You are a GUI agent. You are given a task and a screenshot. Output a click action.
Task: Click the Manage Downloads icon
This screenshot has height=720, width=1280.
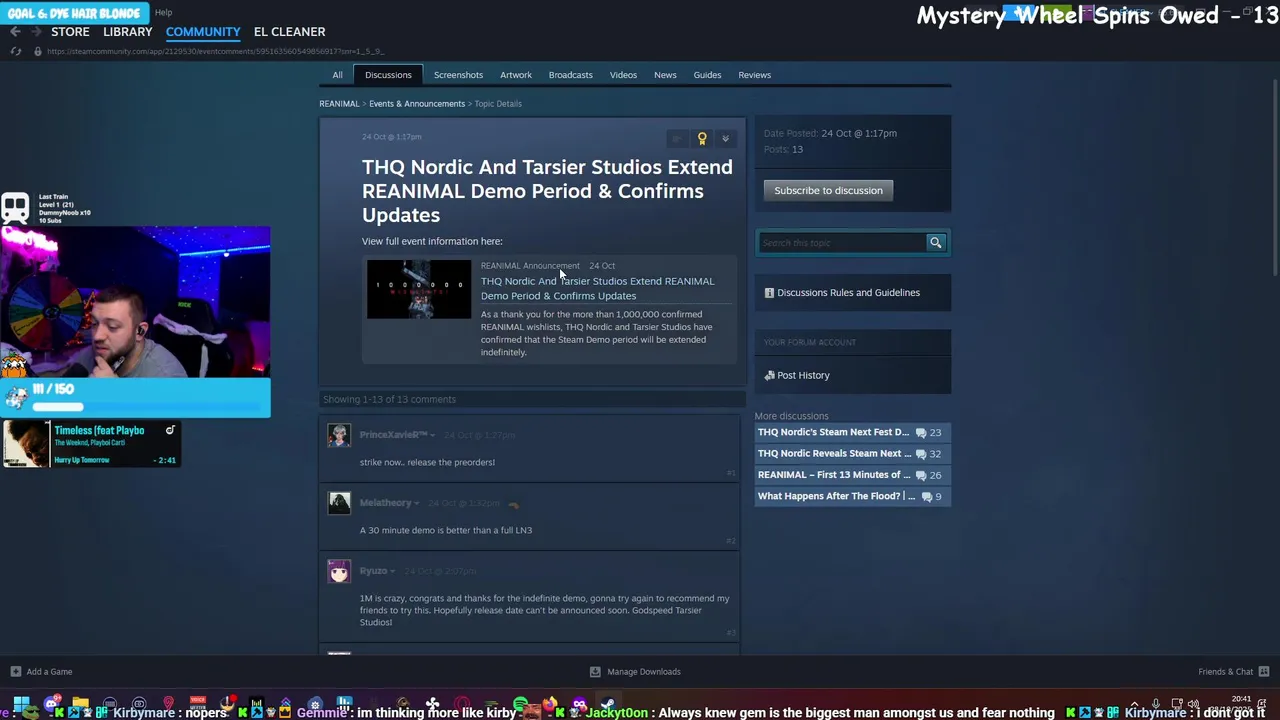[595, 672]
